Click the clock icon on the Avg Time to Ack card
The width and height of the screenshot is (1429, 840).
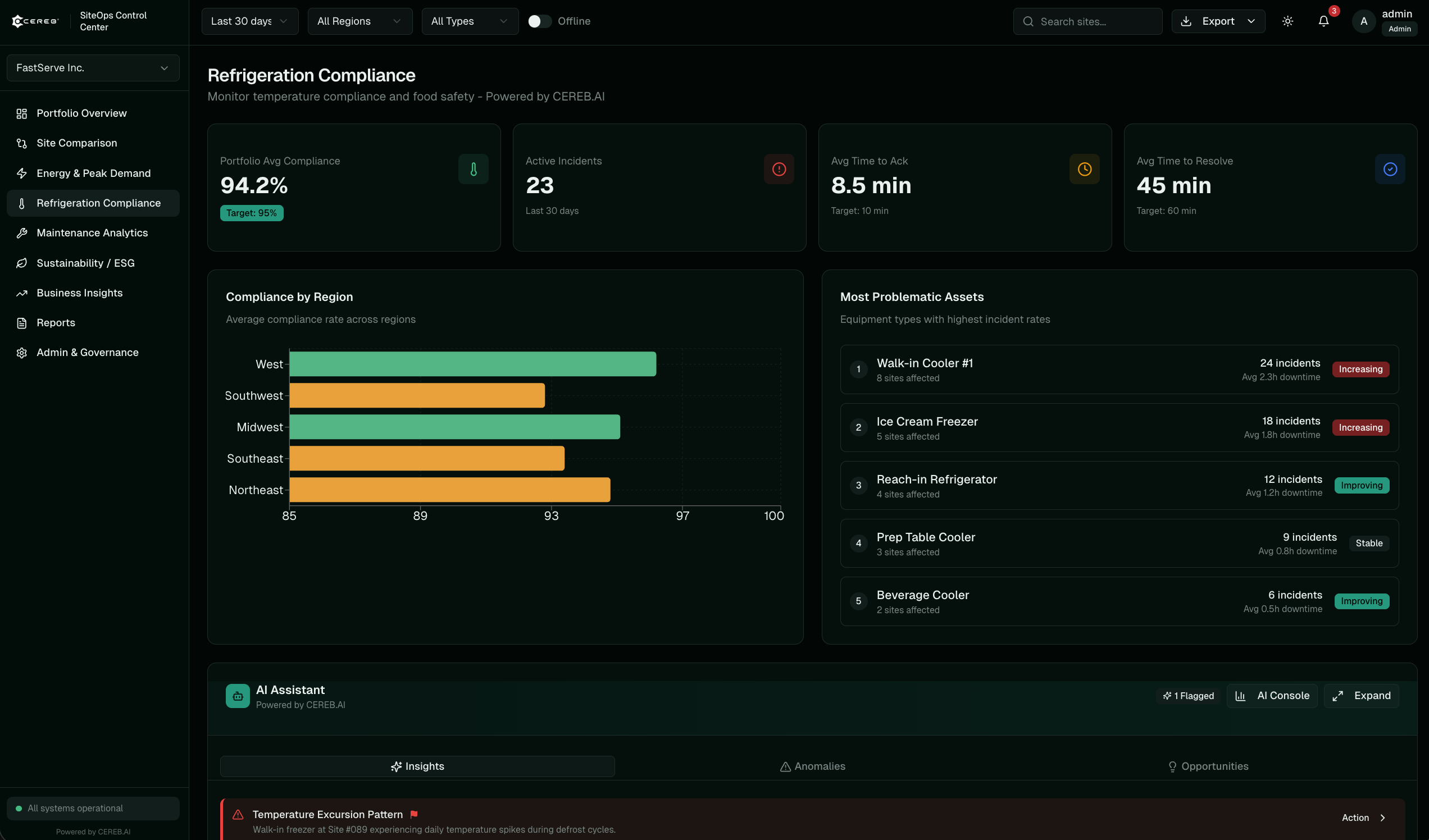tap(1084, 169)
